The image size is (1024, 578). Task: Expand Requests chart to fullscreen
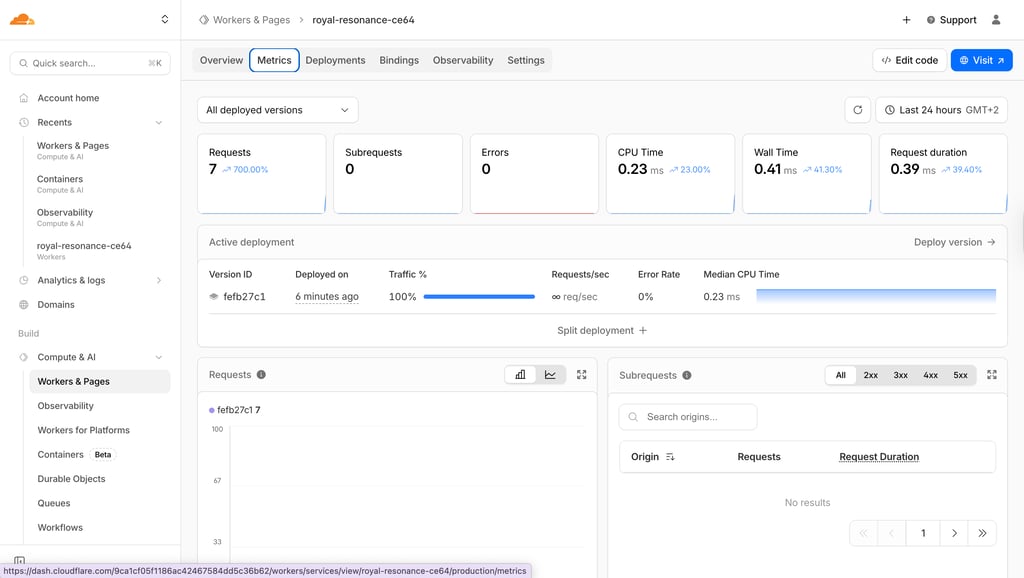tap(581, 375)
